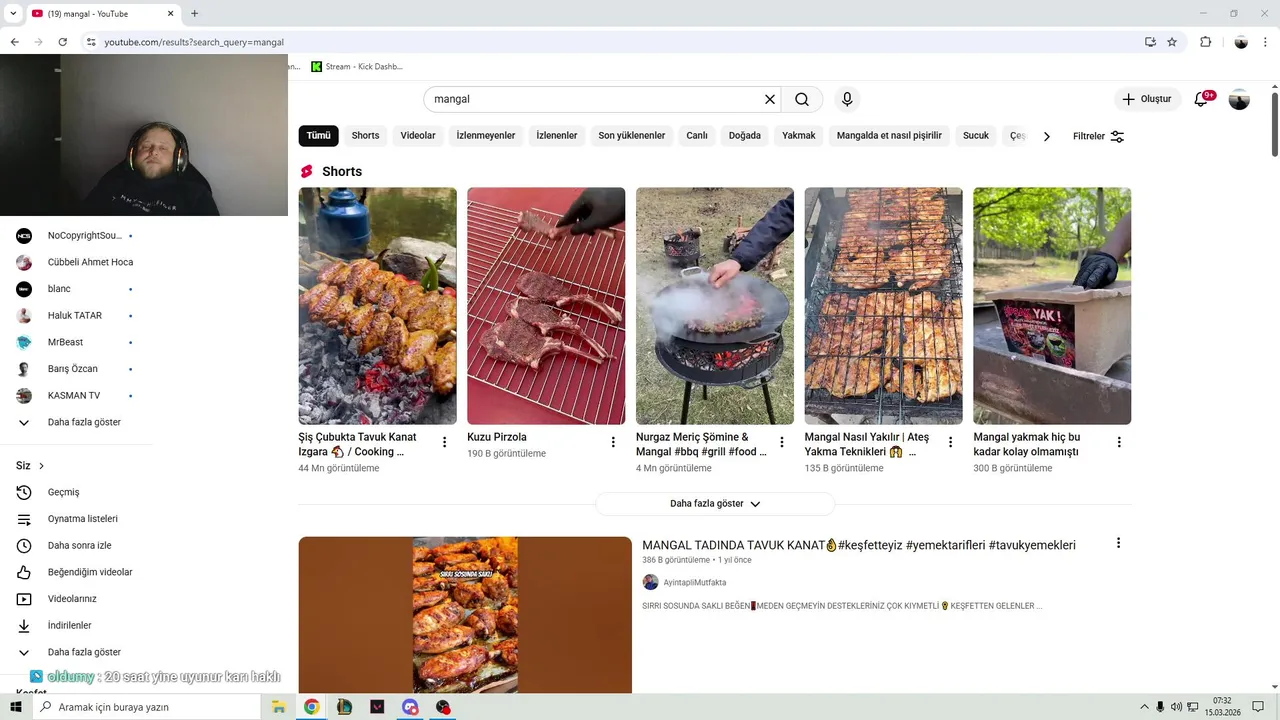Open the notifications bell
Image resolution: width=1280 pixels, height=720 pixels.
pos(1201,99)
